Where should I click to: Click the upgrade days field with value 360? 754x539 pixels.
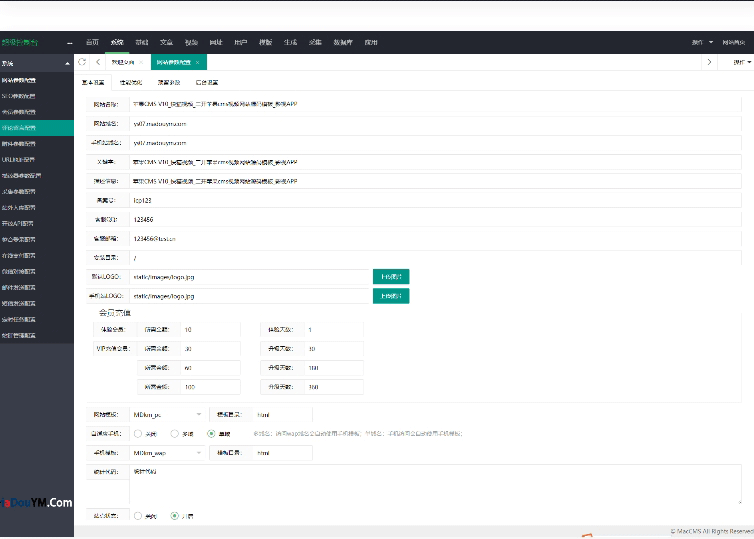pyautogui.click(x=334, y=387)
